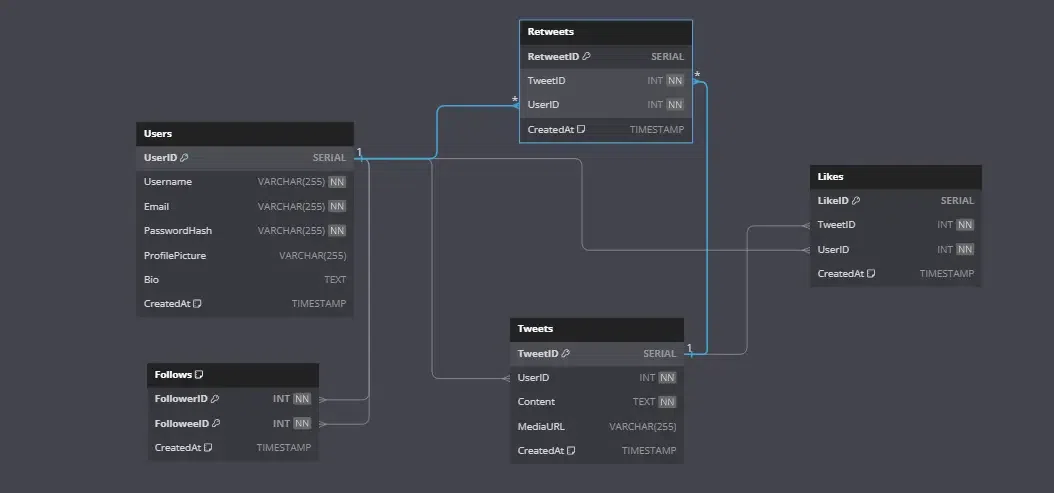
Task: Select the LikeID field name
Action: (834, 200)
